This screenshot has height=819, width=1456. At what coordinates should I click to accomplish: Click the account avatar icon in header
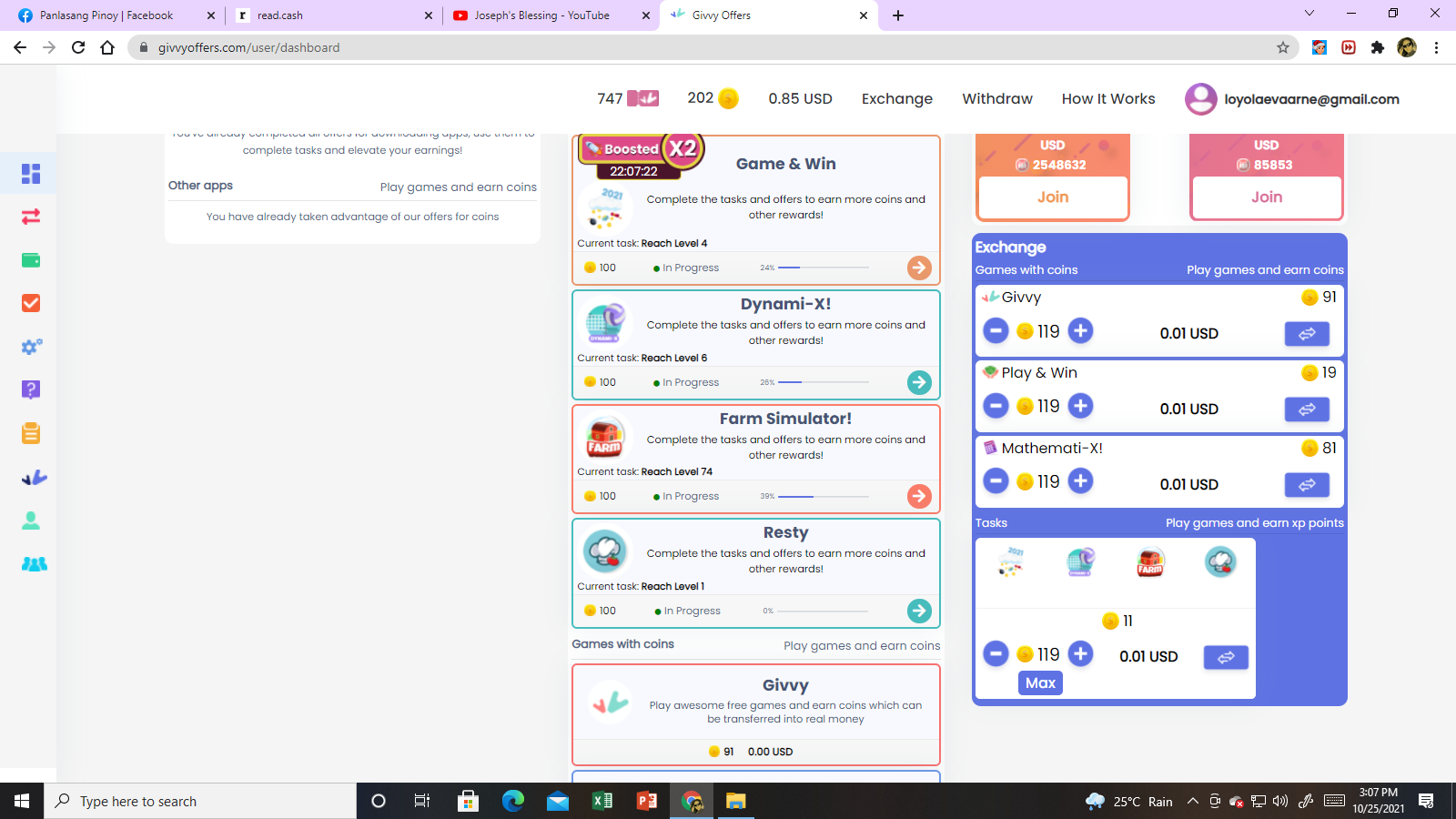[x=1200, y=99]
